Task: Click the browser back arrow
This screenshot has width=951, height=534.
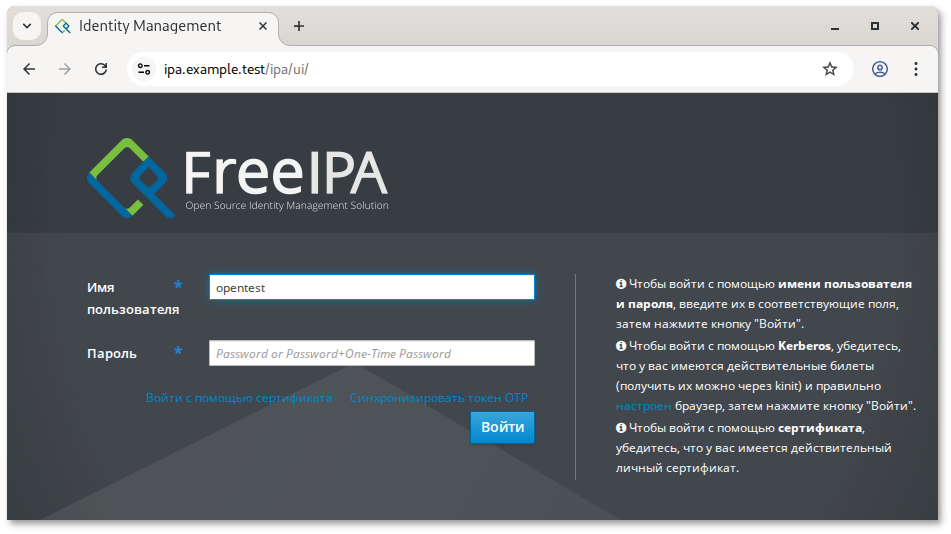Action: [x=29, y=69]
